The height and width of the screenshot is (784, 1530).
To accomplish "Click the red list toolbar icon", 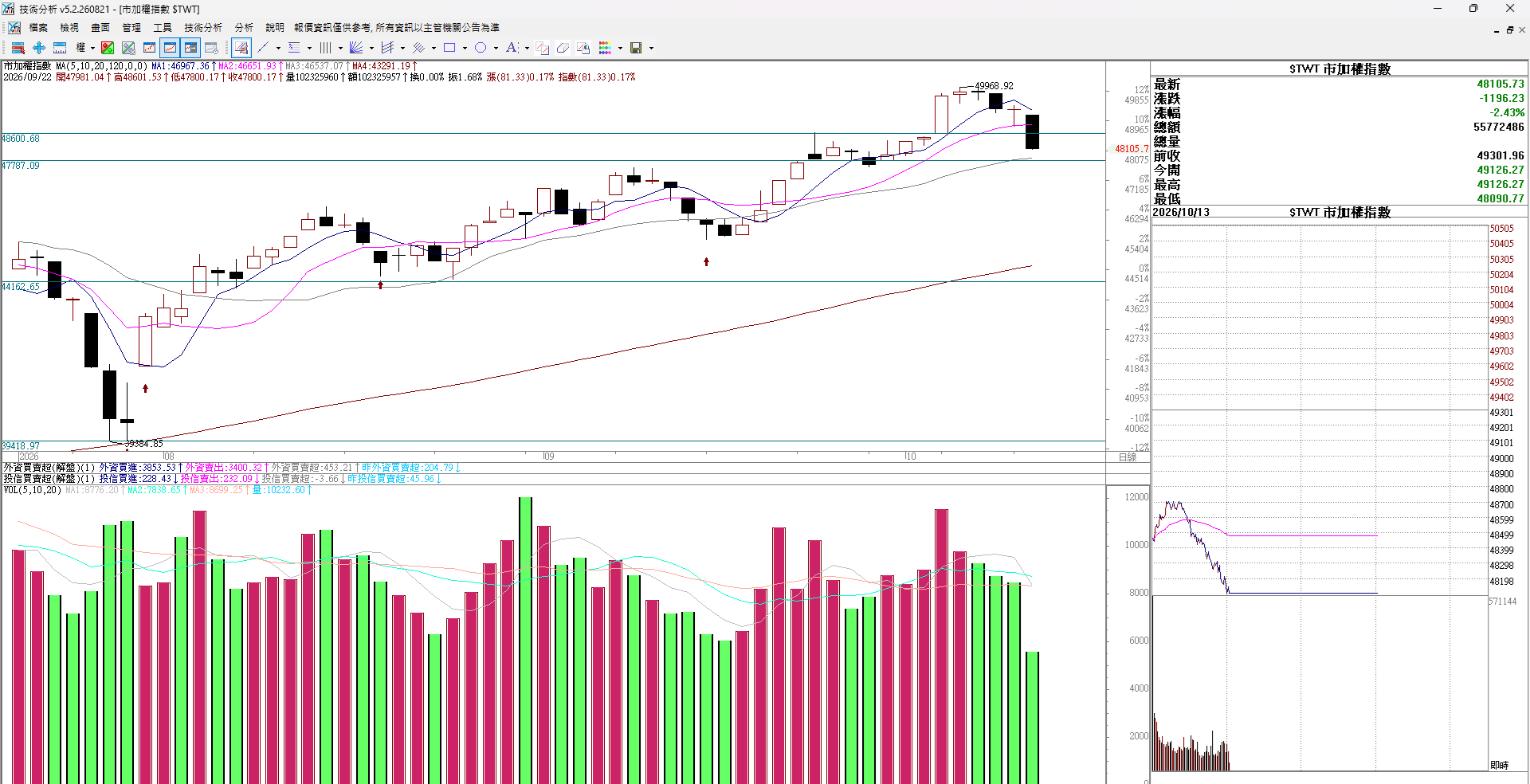I will 18,48.
